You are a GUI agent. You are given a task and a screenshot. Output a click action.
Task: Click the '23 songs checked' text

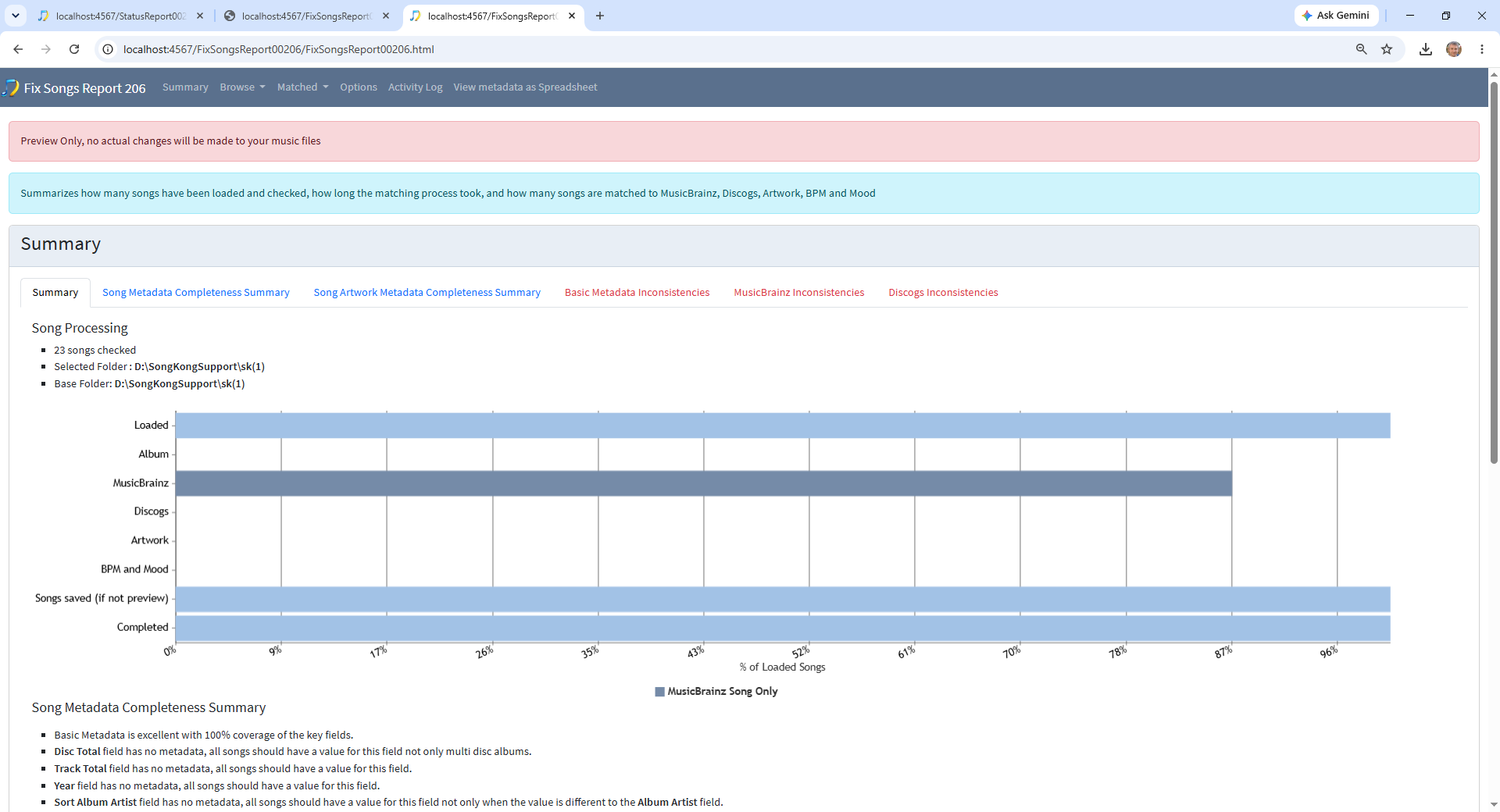point(95,351)
